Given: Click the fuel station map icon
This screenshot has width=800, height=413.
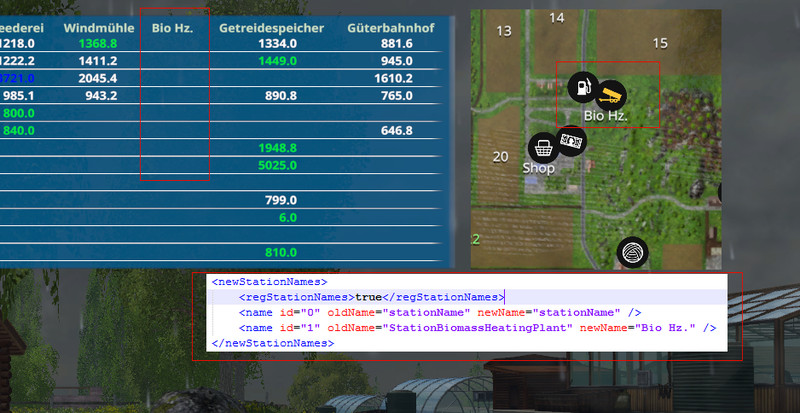Looking at the screenshot, I should (582, 87).
